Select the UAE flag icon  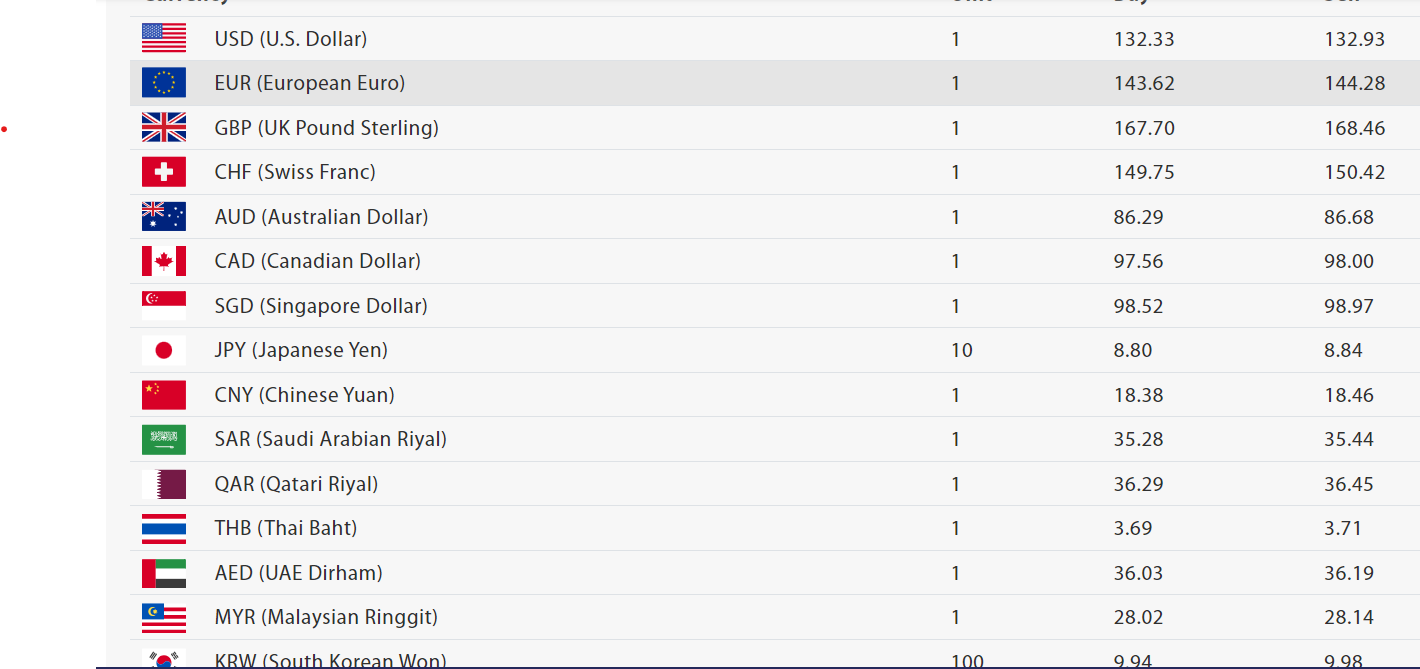click(164, 573)
